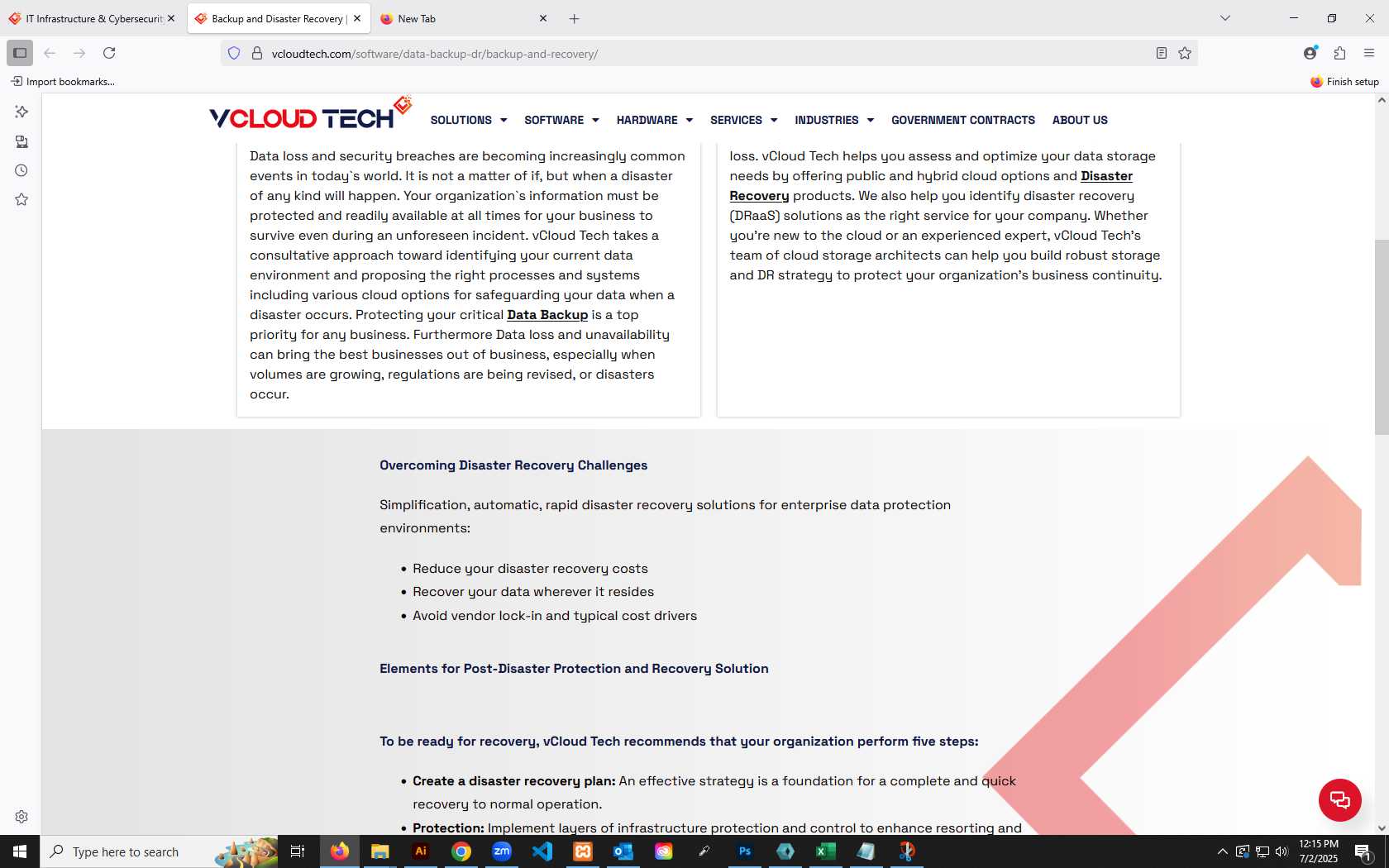The height and width of the screenshot is (868, 1389).
Task: Open Government Contracts menu item
Action: pos(963,120)
